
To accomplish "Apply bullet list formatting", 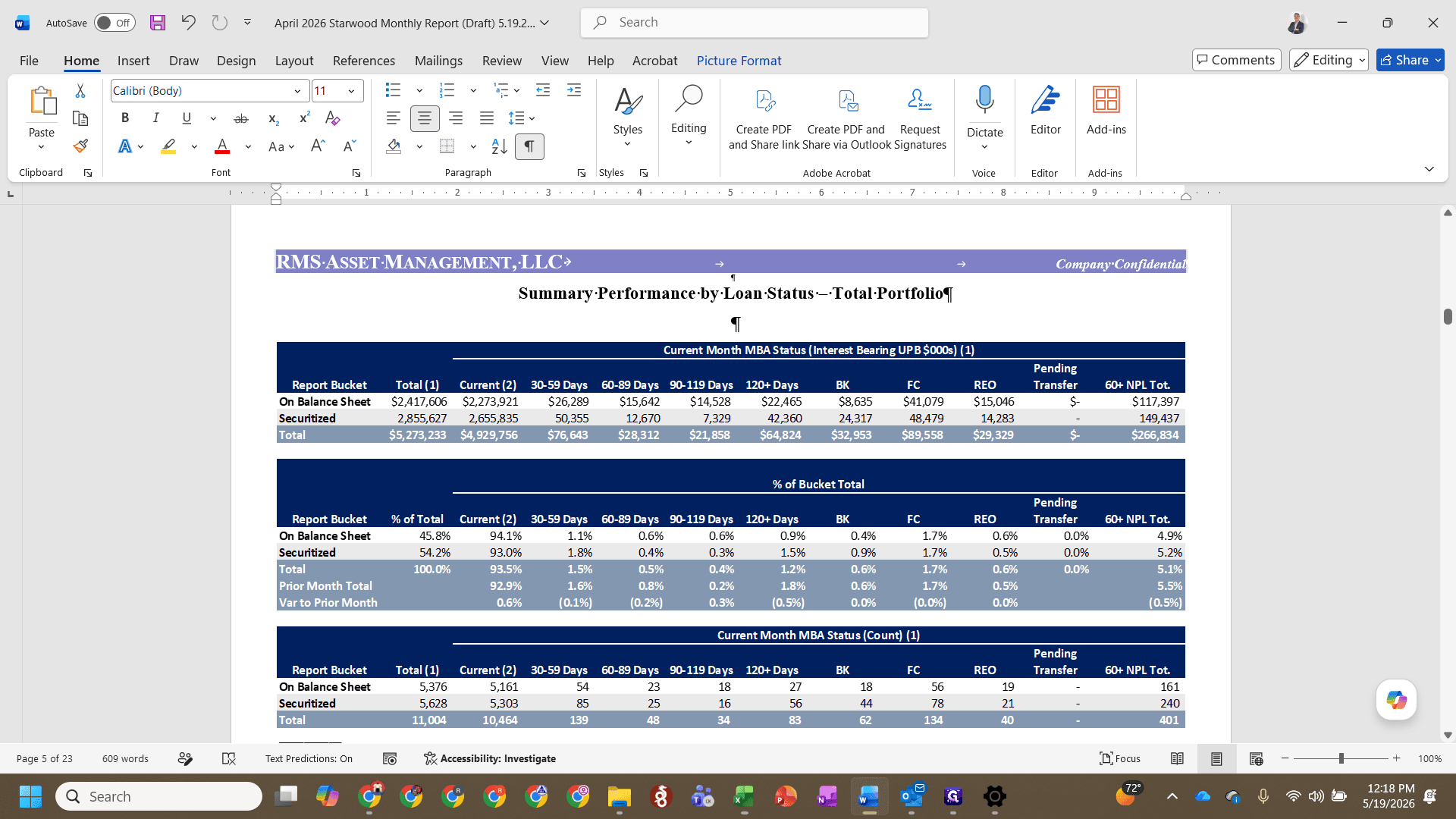I will [393, 91].
